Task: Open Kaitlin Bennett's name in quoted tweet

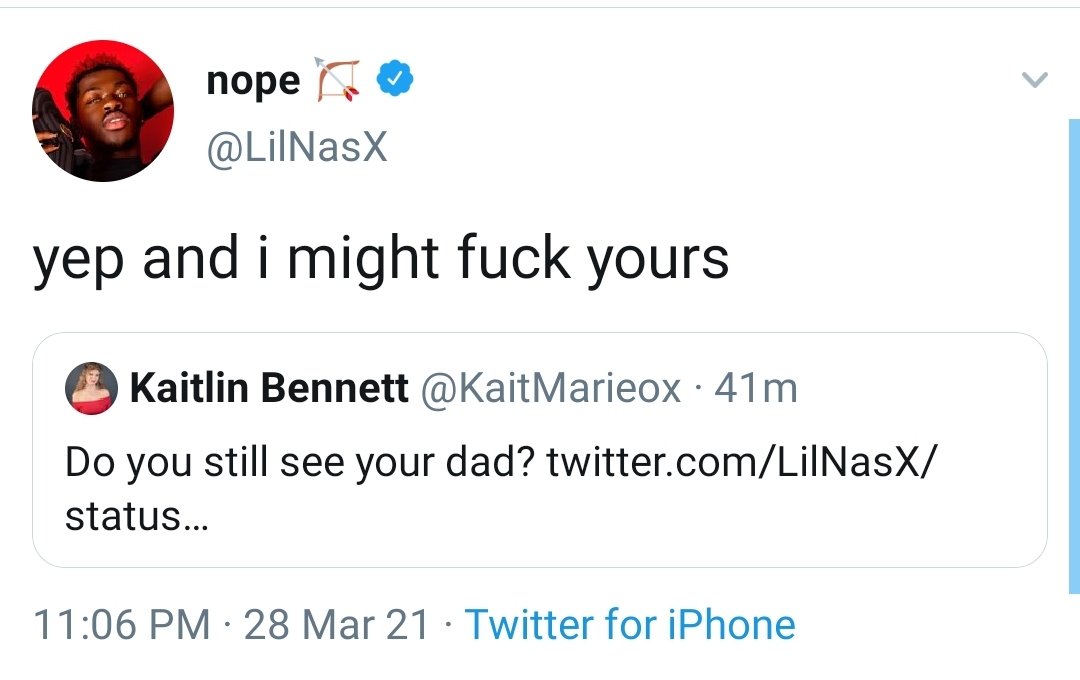Action: point(269,388)
